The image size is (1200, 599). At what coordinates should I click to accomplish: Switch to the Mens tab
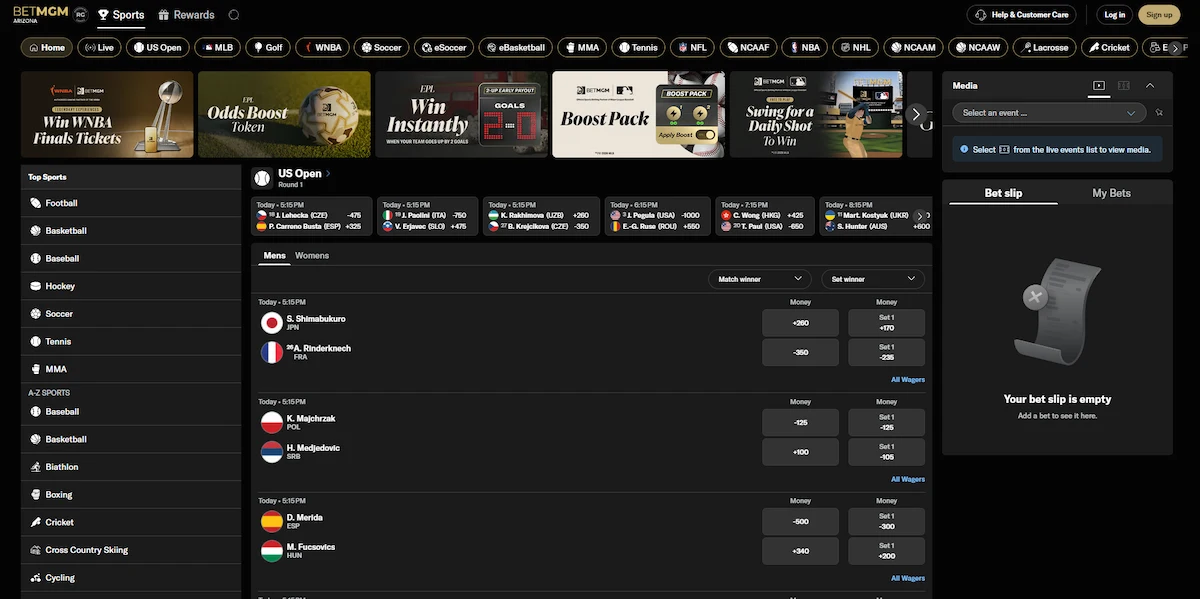coord(274,256)
